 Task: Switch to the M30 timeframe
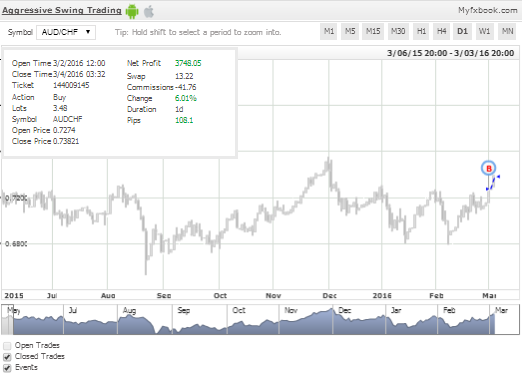click(x=398, y=32)
